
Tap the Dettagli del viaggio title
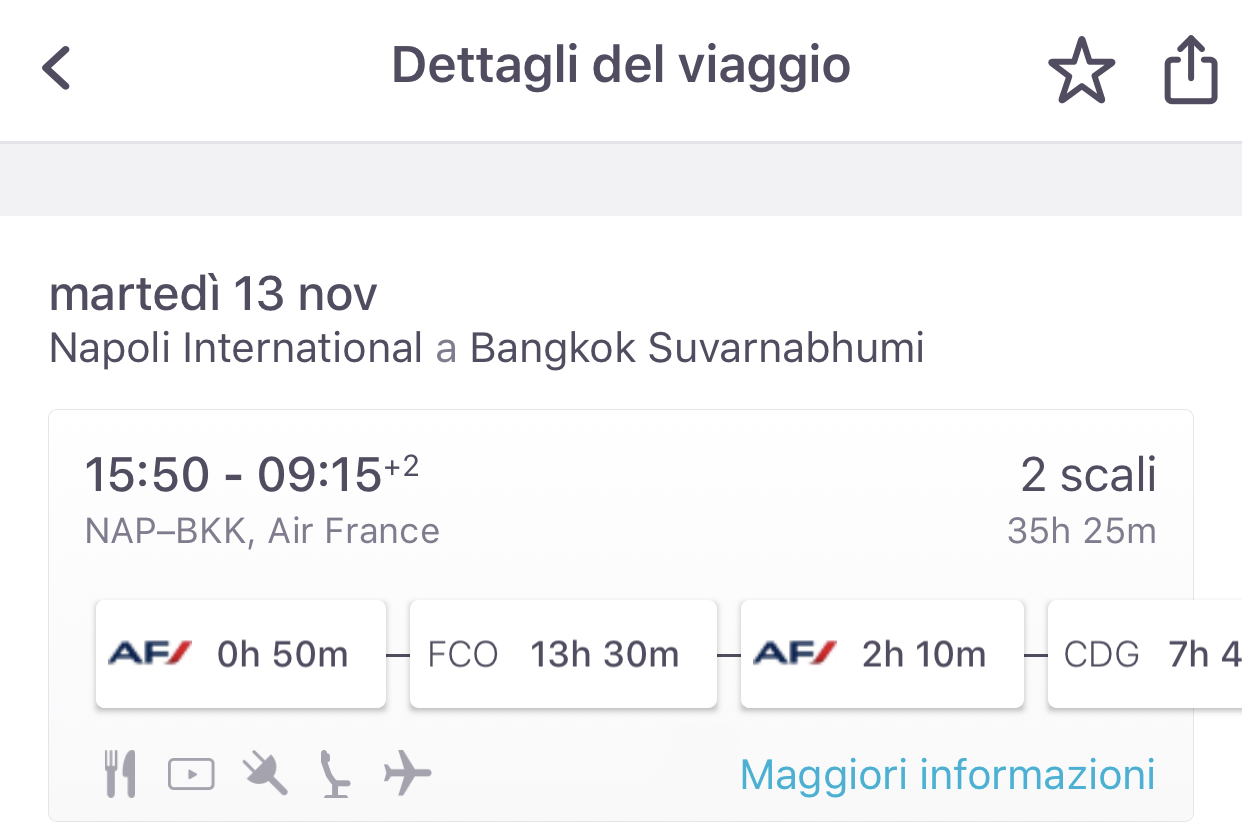[x=620, y=66]
